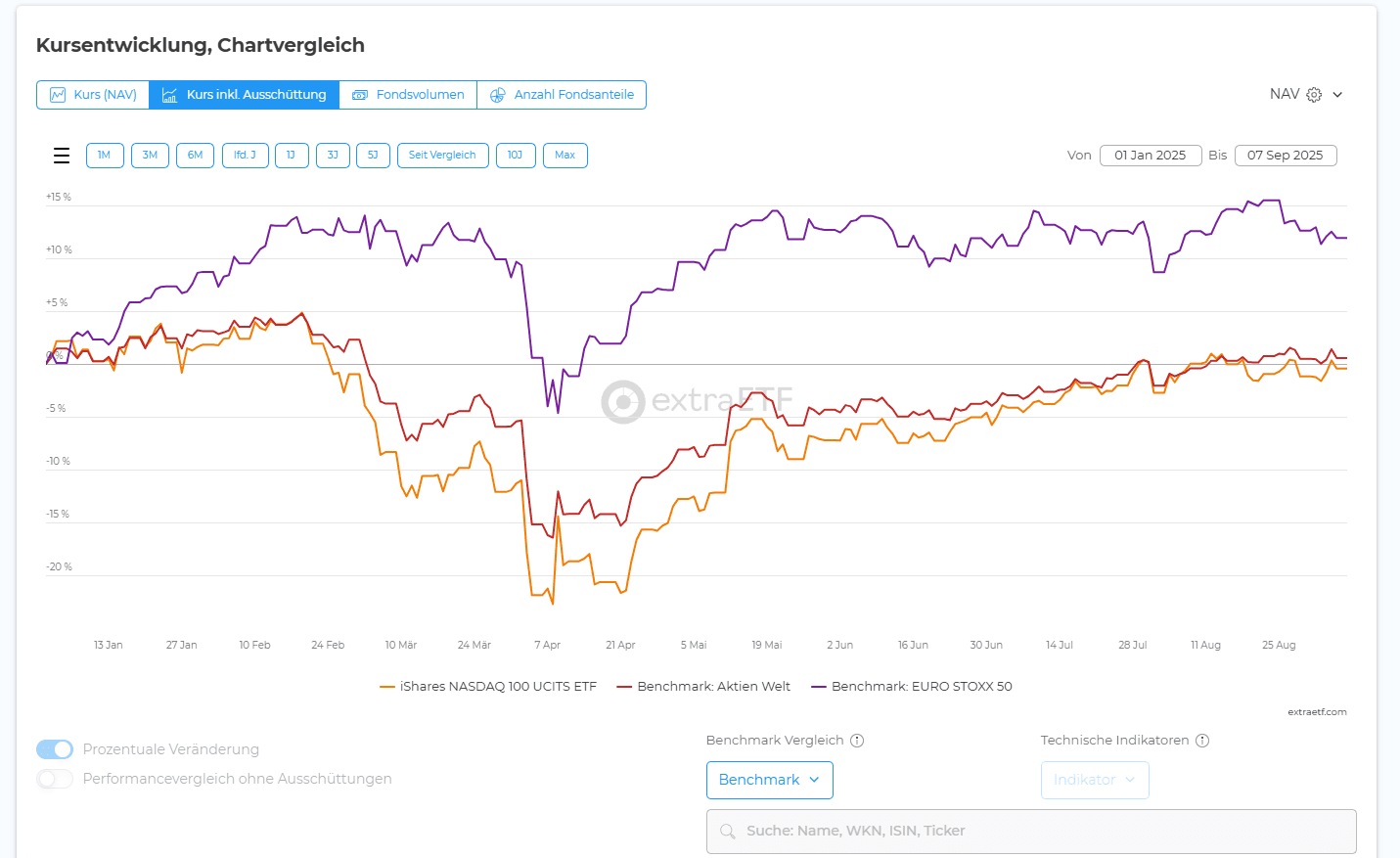1400x858 pixels.
Task: Click the Fondsvolumen money icon
Action: 360,95
